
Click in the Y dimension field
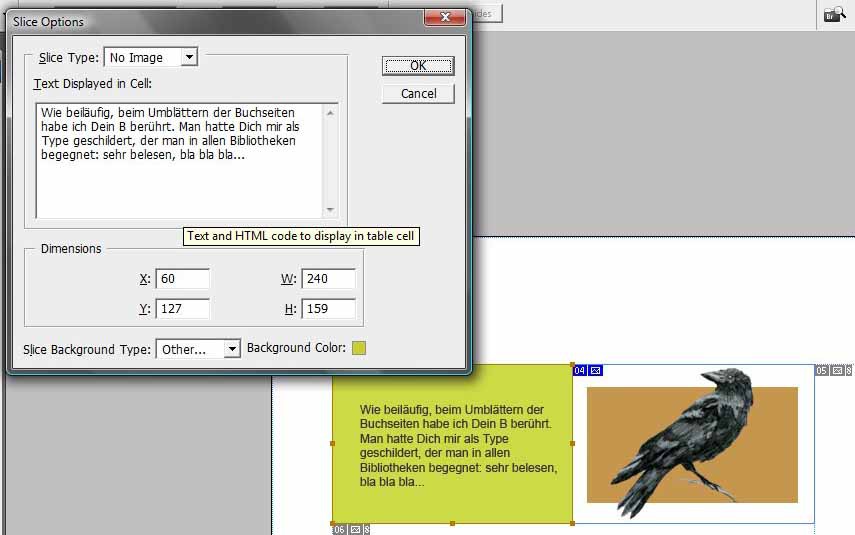(x=182, y=308)
